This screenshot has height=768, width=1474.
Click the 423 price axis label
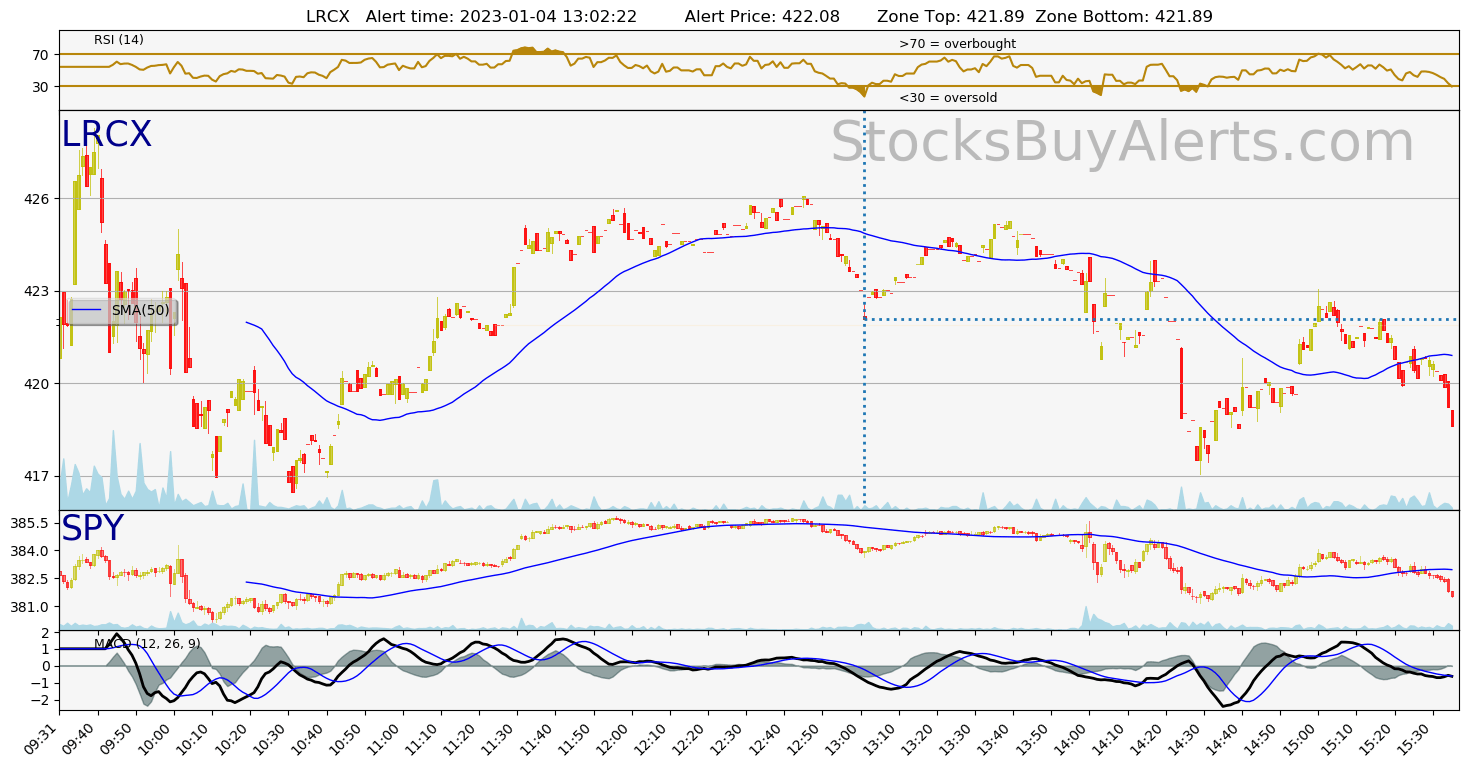coord(37,291)
